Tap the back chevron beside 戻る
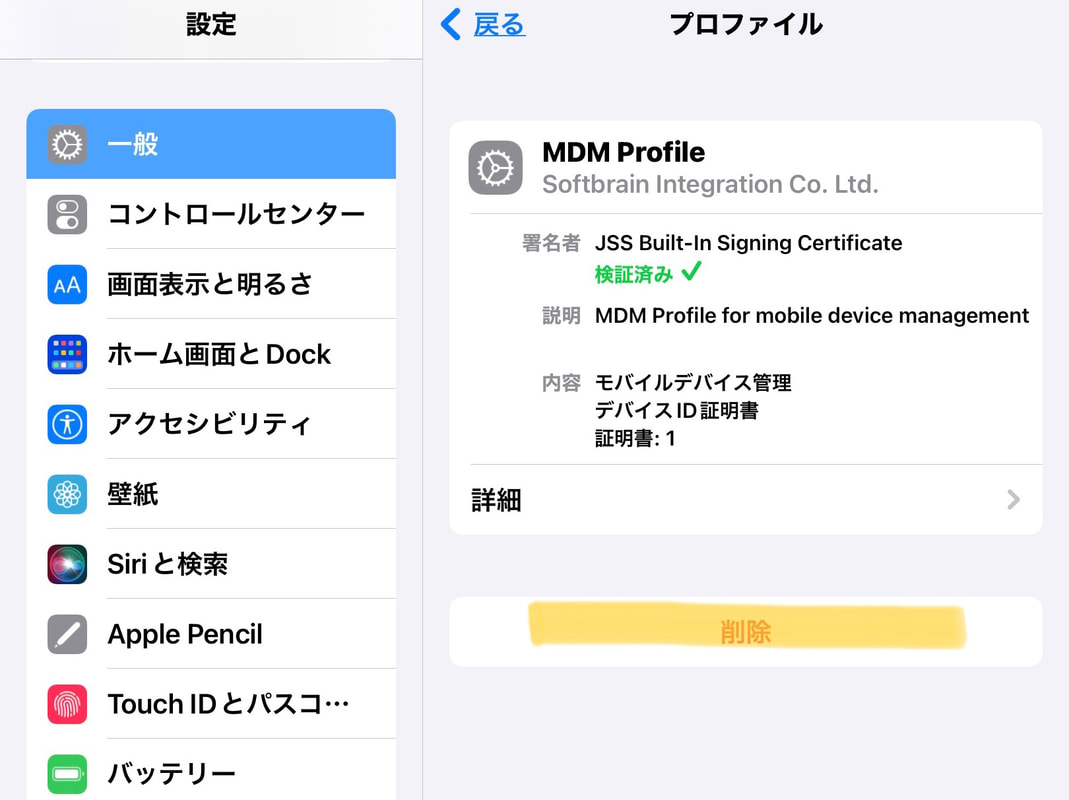This screenshot has width=1069, height=800. (451, 25)
